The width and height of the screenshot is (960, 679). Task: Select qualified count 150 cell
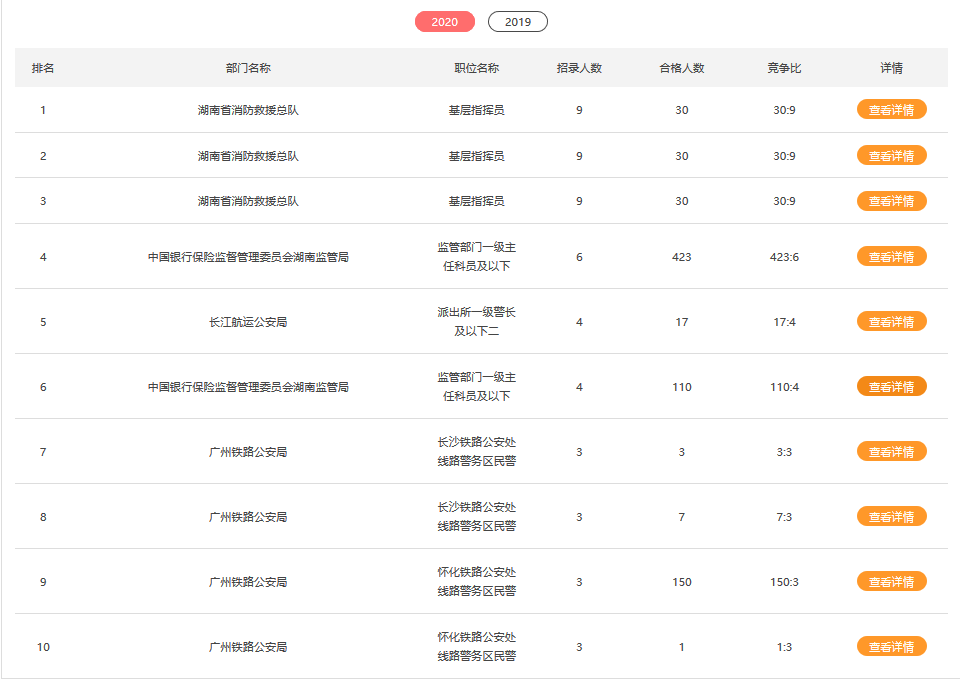pyautogui.click(x=681, y=582)
